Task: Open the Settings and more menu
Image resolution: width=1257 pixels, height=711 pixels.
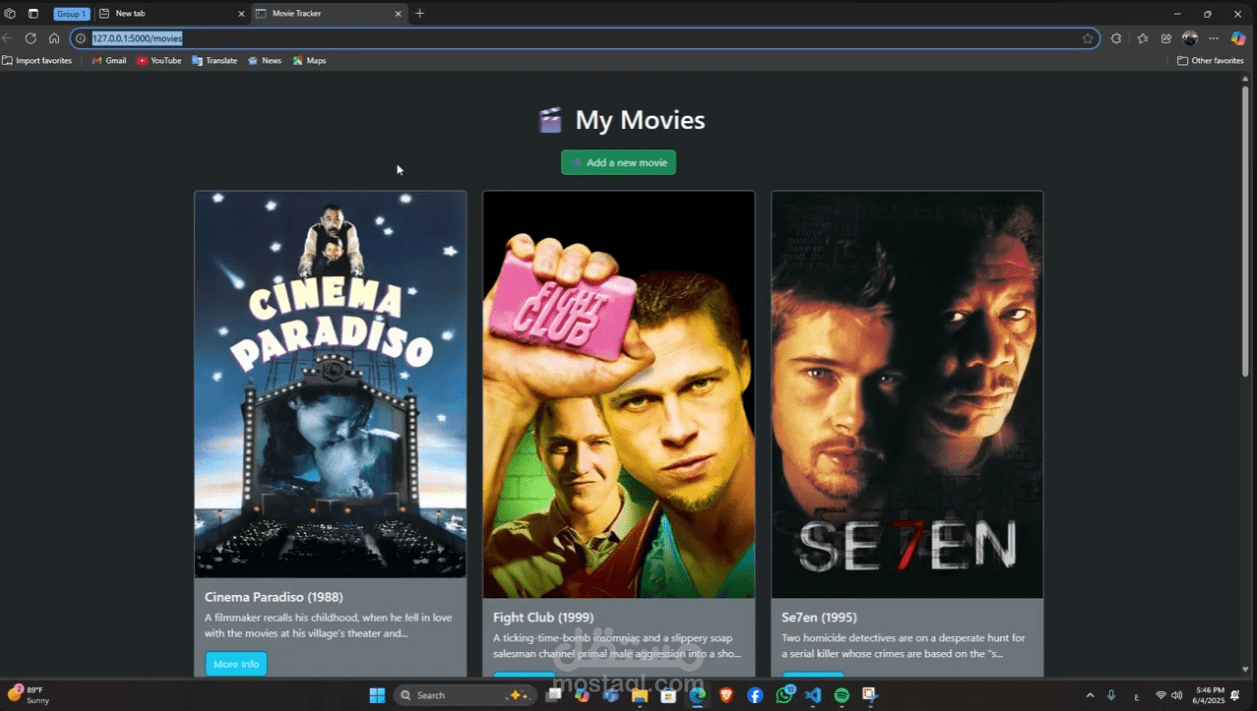Action: pos(1214,38)
